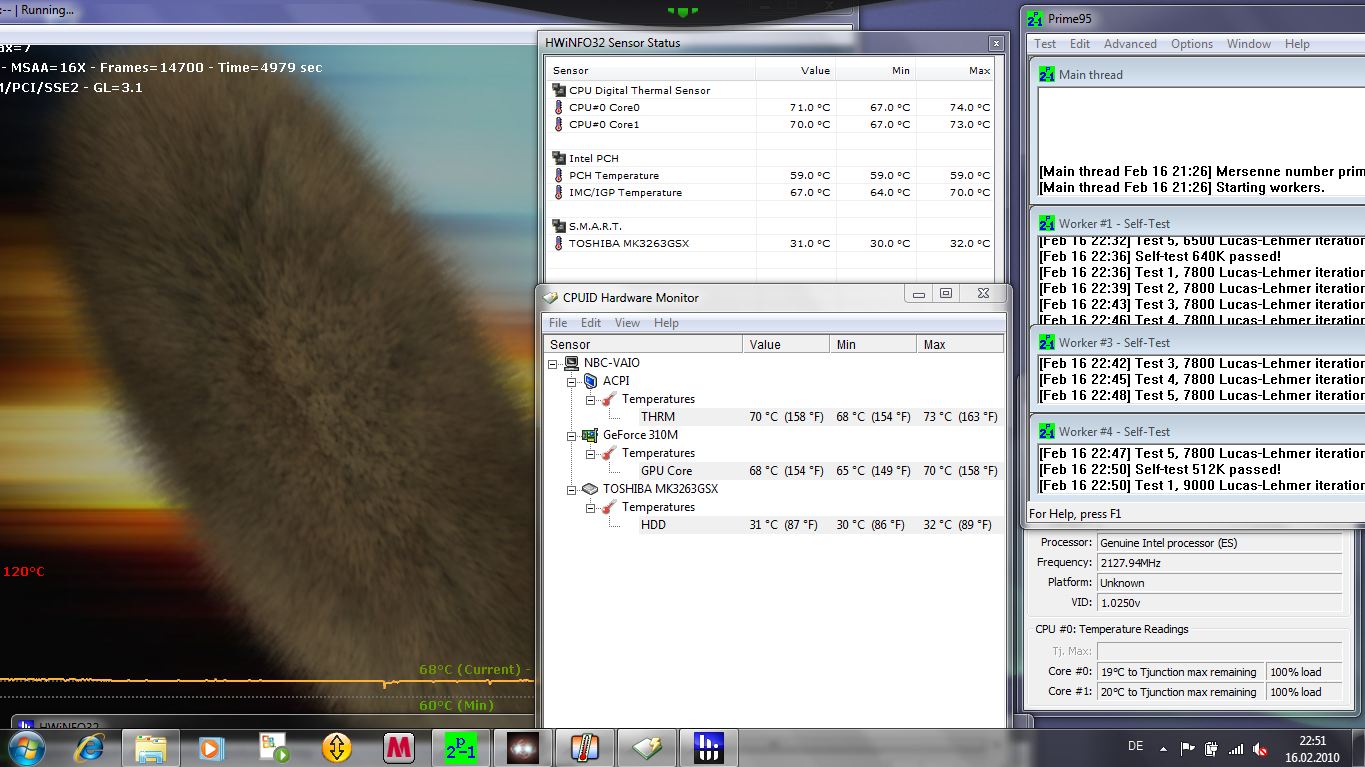The height and width of the screenshot is (767, 1365).
Task: Collapse the NBC-VAIO root tree node
Action: [x=554, y=364]
